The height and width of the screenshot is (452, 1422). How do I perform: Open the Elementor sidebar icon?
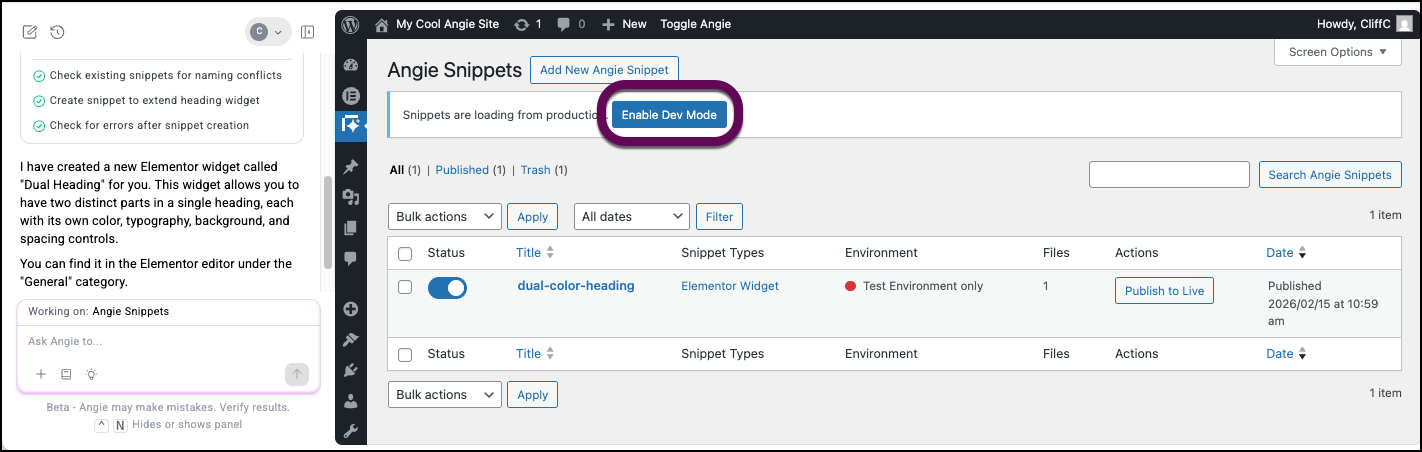(x=351, y=96)
